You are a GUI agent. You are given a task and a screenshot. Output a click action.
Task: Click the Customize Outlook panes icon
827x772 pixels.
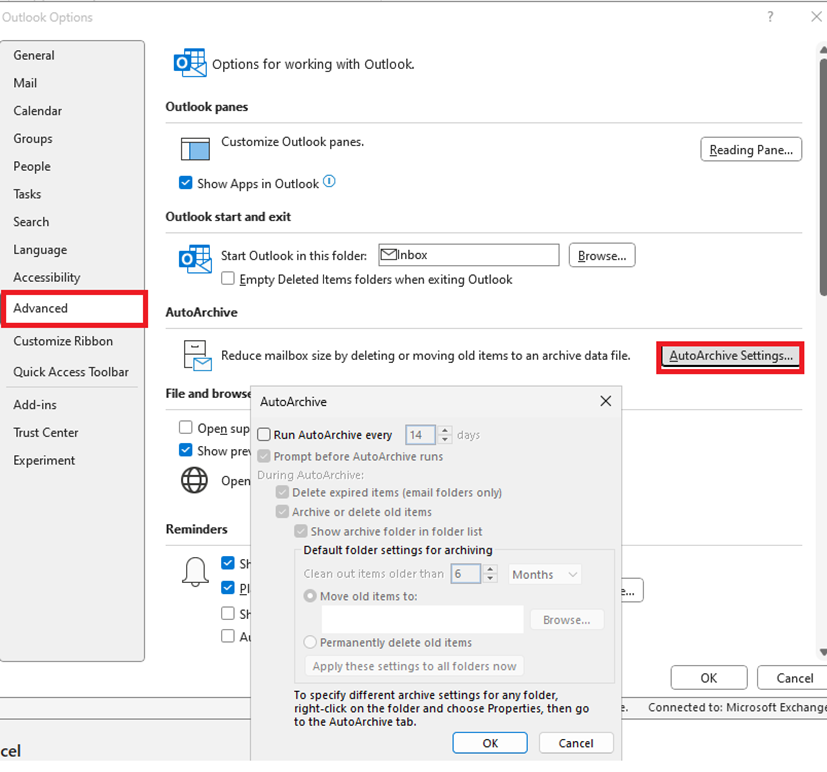[x=195, y=149]
